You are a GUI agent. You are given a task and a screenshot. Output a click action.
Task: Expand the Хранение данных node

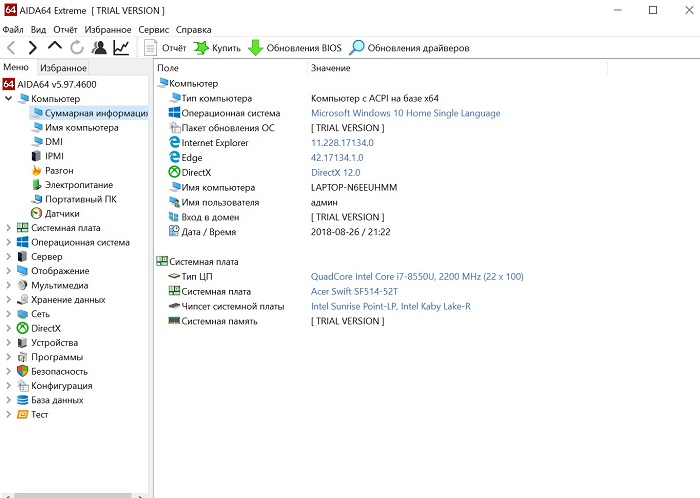click(x=8, y=299)
